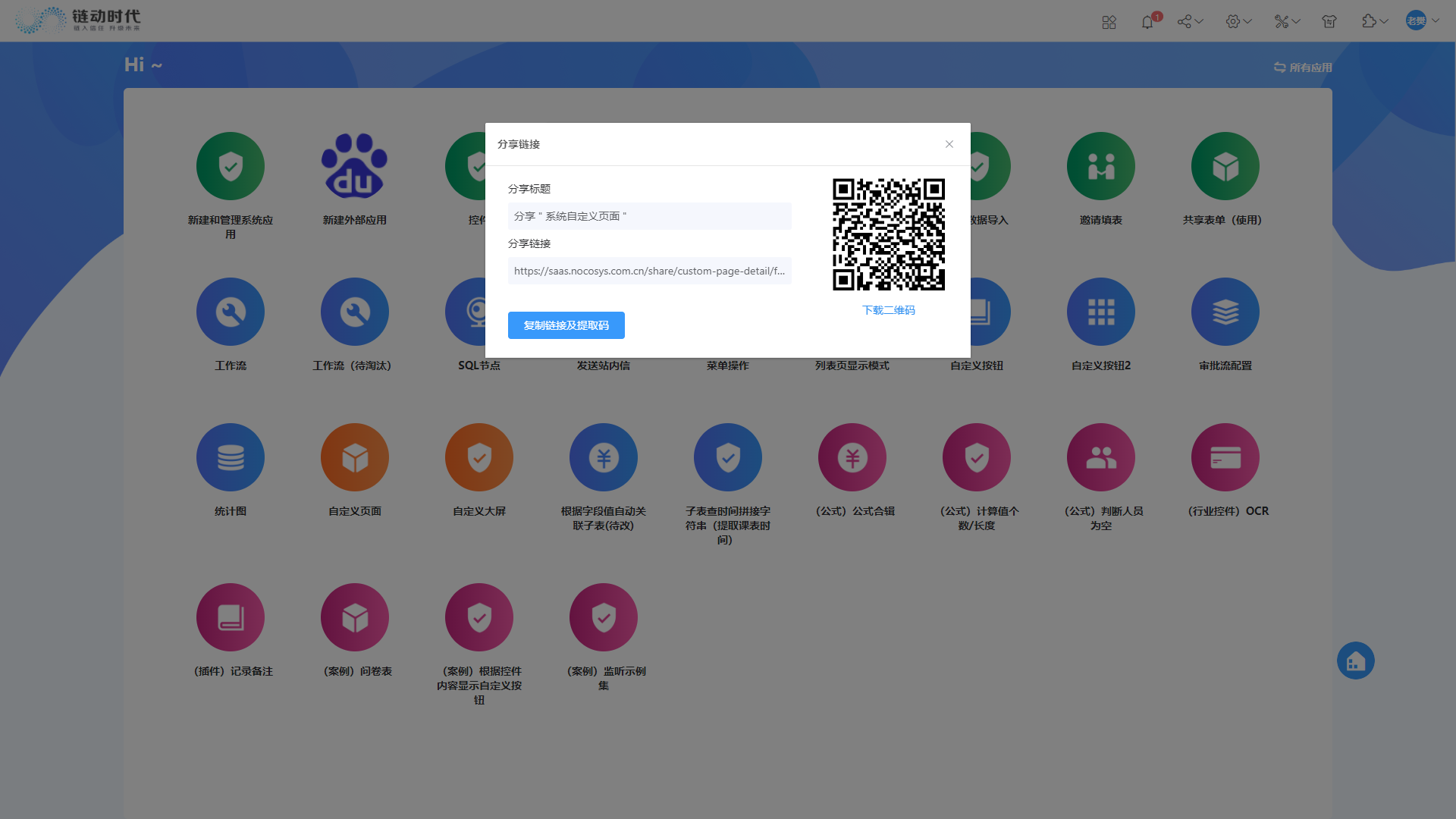Click the company logo top-left
The image size is (1456, 819).
78,20
